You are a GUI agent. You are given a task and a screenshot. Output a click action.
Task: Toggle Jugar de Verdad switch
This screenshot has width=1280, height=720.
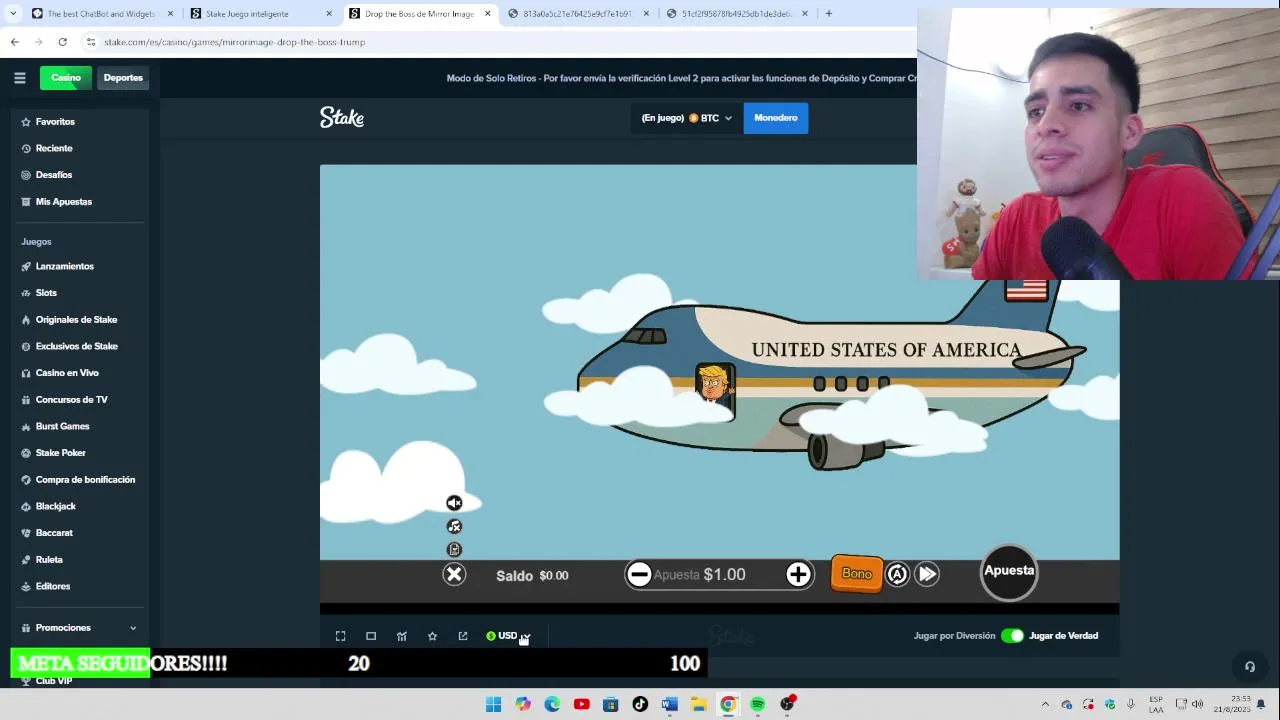1012,636
